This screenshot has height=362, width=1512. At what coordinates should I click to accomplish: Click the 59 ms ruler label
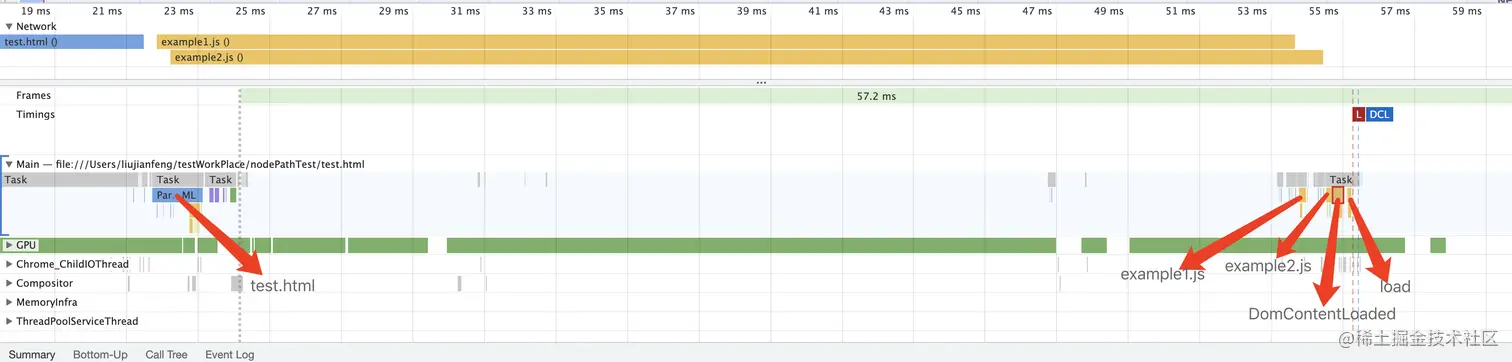(x=1467, y=11)
